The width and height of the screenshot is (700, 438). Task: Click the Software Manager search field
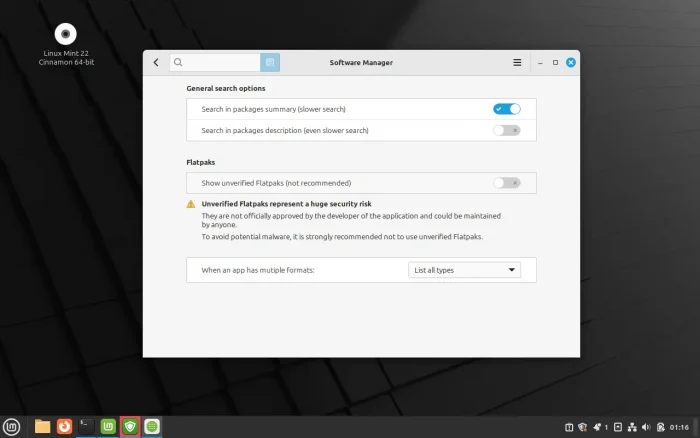(x=215, y=62)
